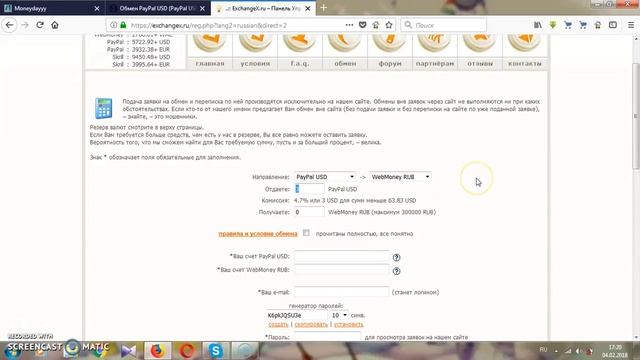Open the PayPal USD source currency dropdown
The image size is (640, 360).
tap(325, 177)
